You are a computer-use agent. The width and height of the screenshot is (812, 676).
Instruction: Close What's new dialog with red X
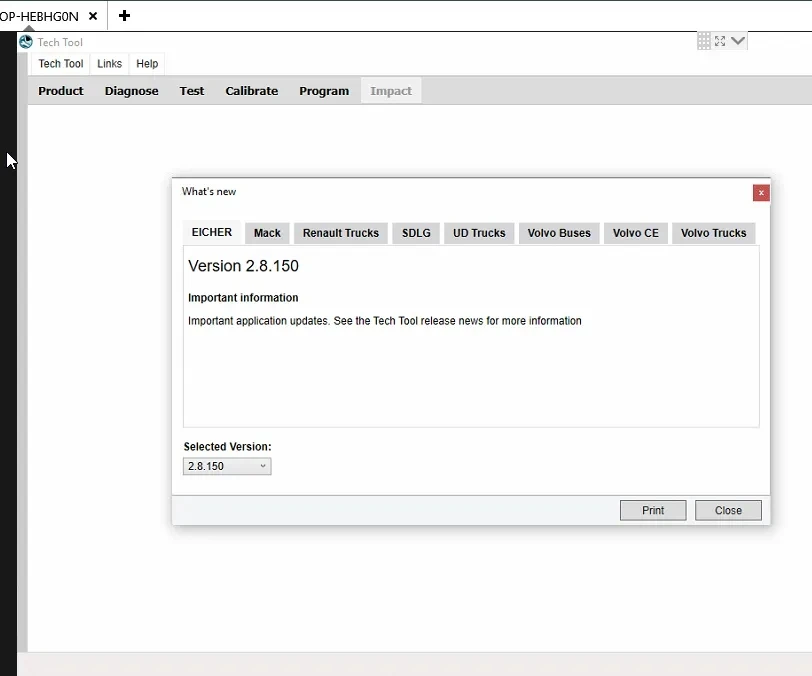tap(761, 193)
